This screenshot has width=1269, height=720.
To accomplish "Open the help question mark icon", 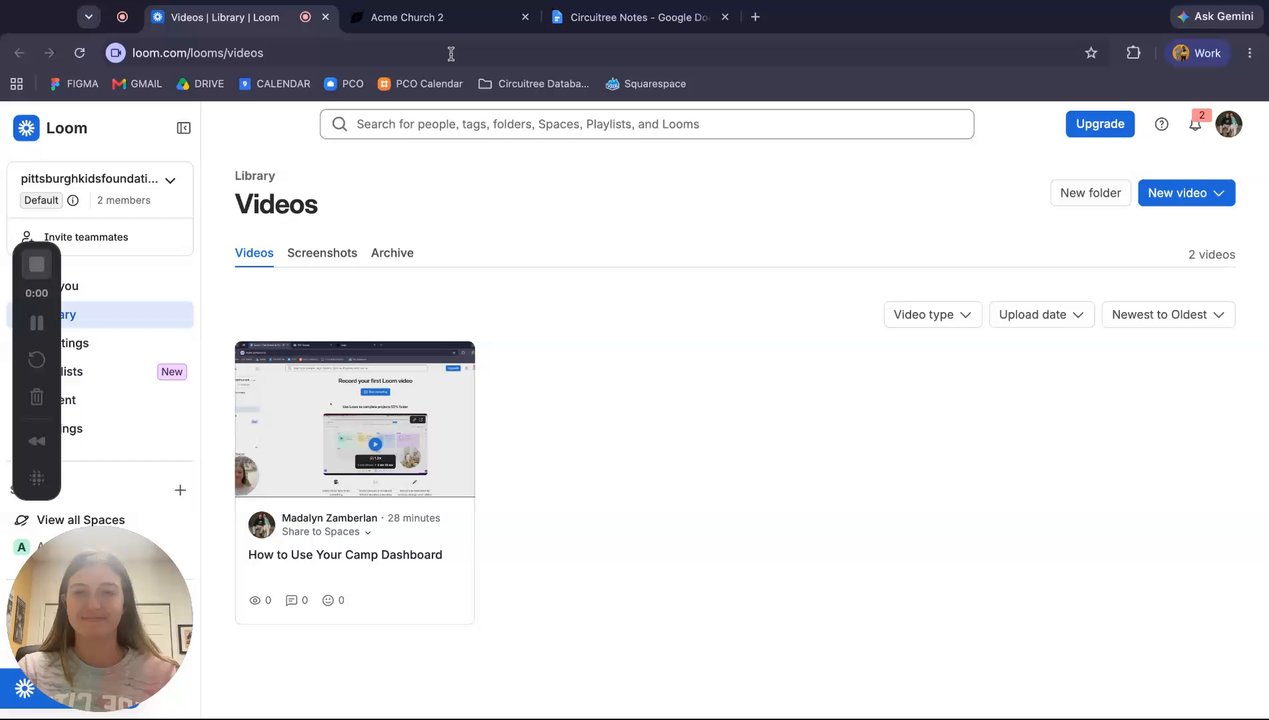I will [x=1161, y=124].
